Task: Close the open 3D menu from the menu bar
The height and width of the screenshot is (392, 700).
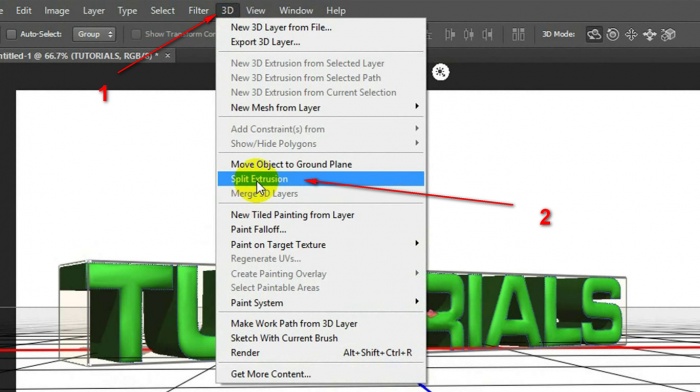Action: click(x=227, y=10)
